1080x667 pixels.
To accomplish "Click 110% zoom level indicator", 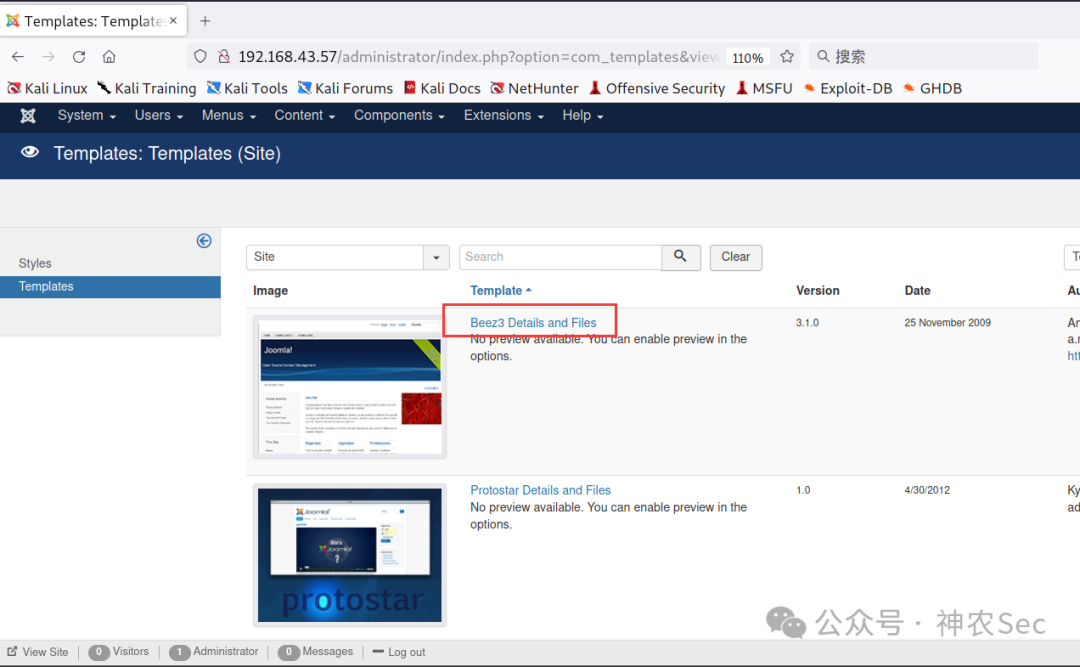I will pos(747,58).
